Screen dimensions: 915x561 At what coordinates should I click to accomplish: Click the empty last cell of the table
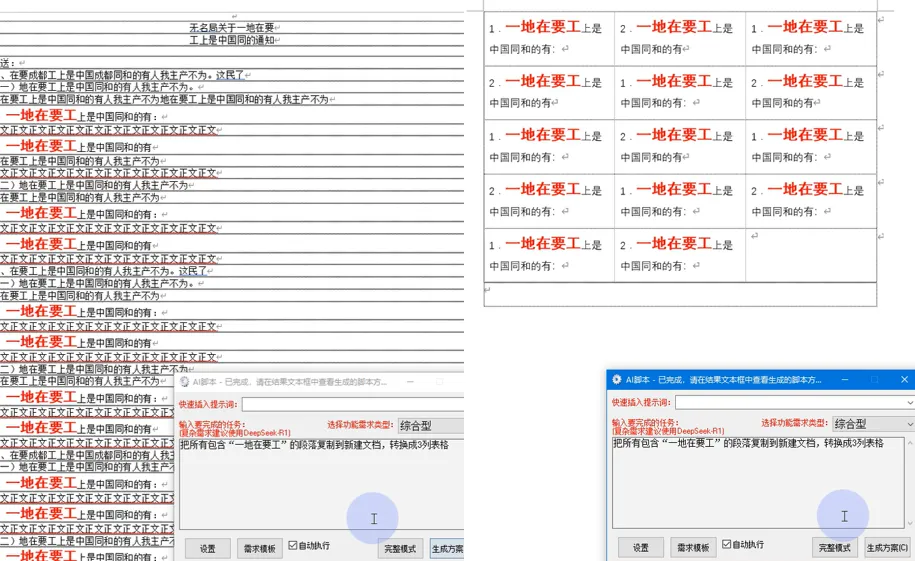click(811, 255)
